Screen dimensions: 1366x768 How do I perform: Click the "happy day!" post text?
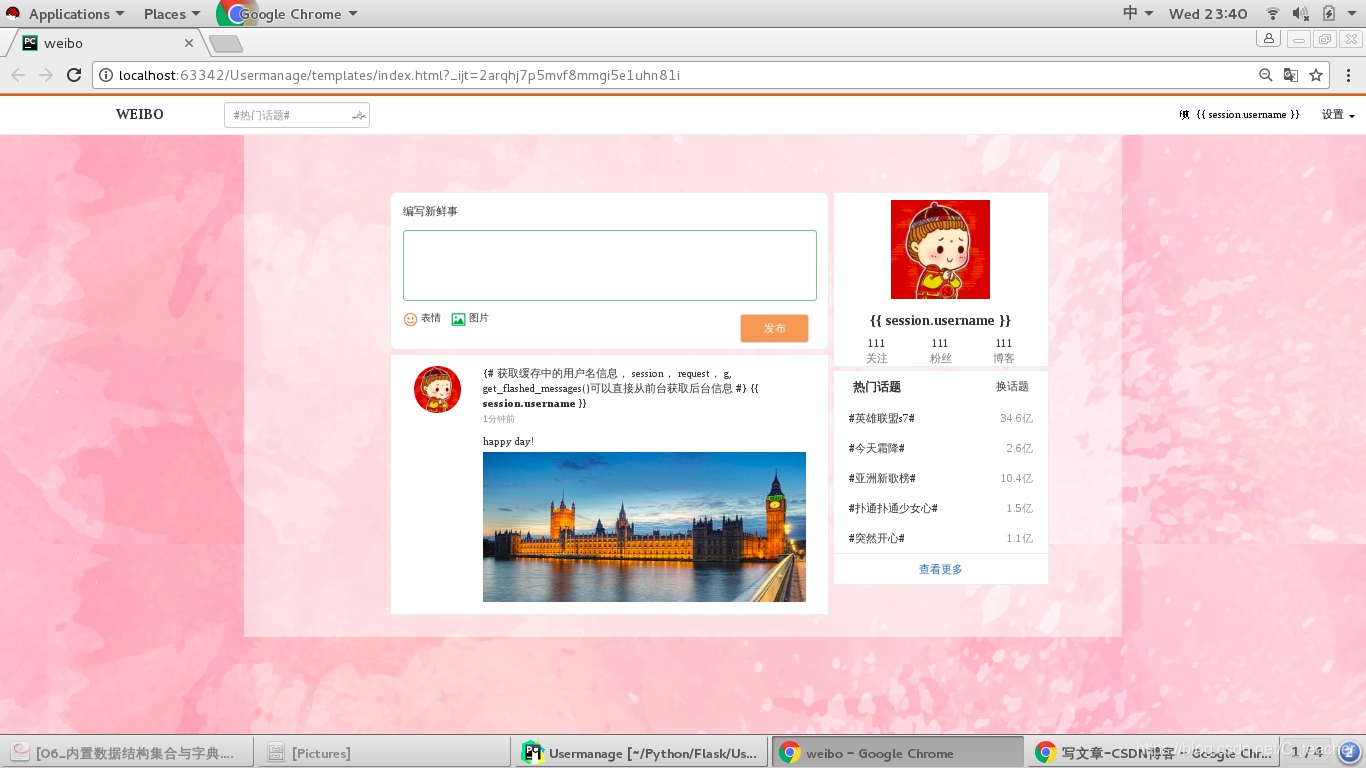click(x=508, y=441)
